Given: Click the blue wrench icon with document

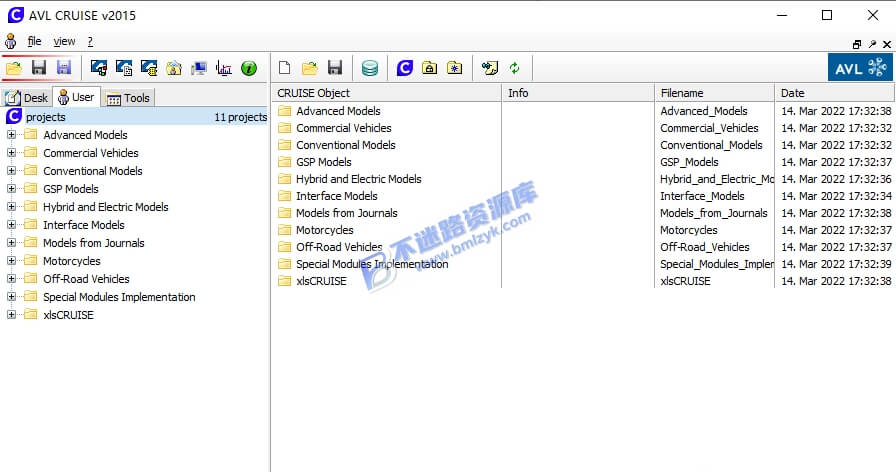Looking at the screenshot, I should [124, 68].
